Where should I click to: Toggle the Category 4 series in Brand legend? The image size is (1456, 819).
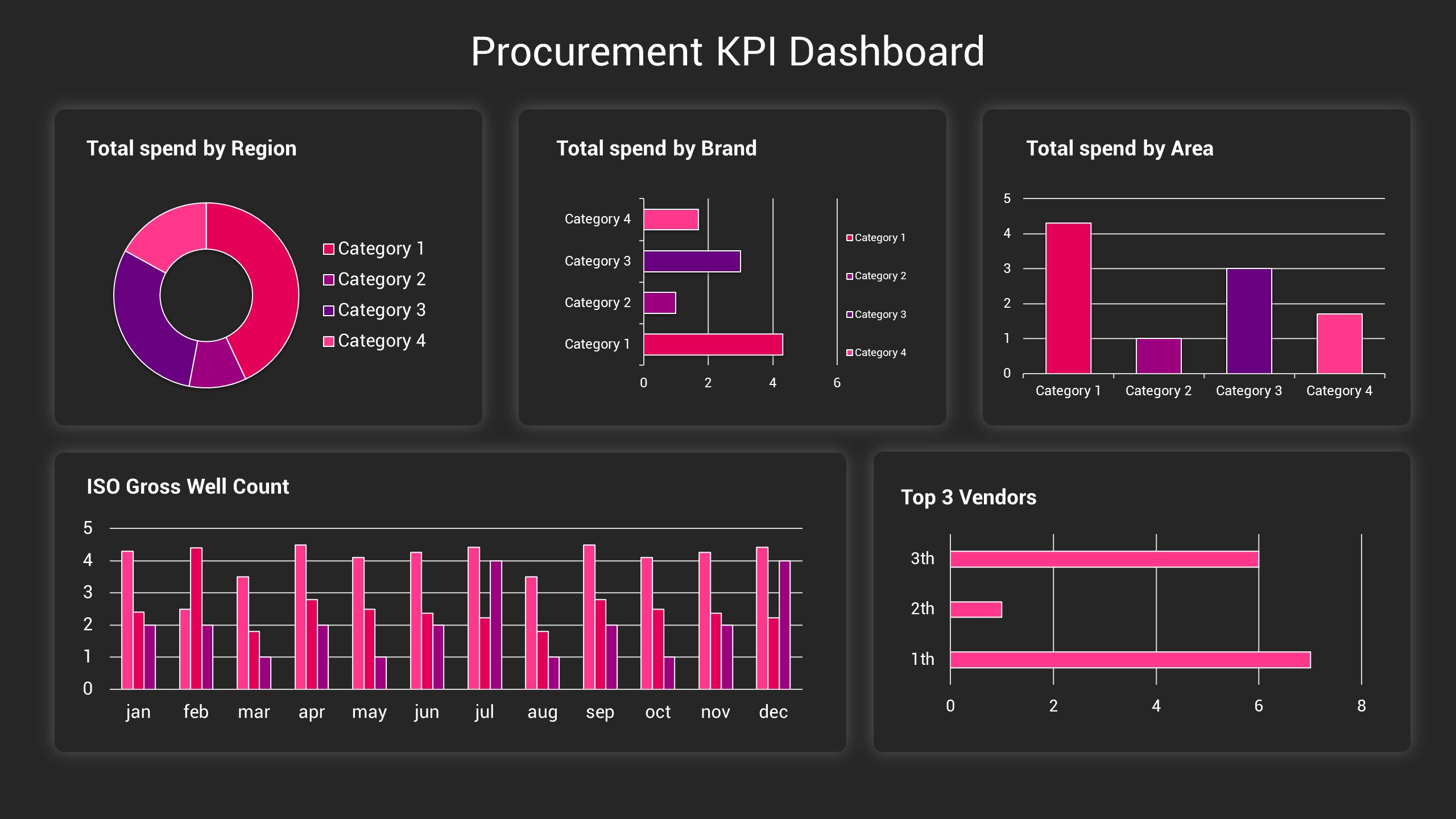(849, 352)
